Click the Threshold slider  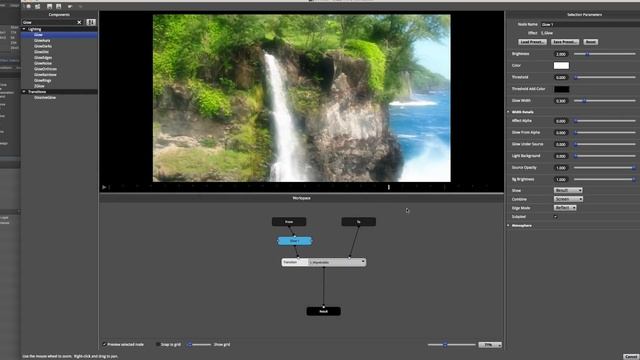(605, 77)
